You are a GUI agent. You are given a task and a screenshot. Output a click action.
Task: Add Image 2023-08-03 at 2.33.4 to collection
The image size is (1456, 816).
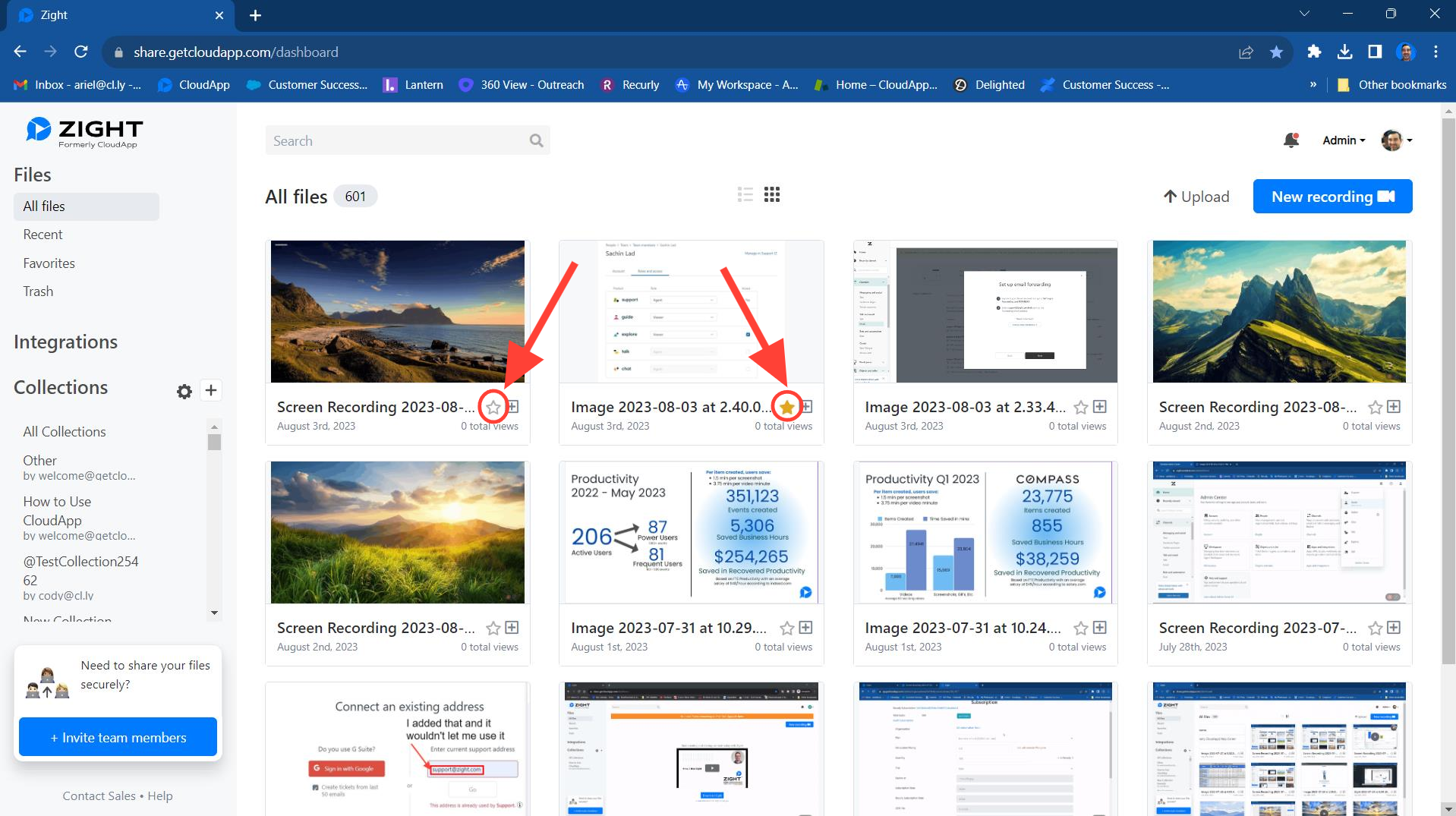1099,407
